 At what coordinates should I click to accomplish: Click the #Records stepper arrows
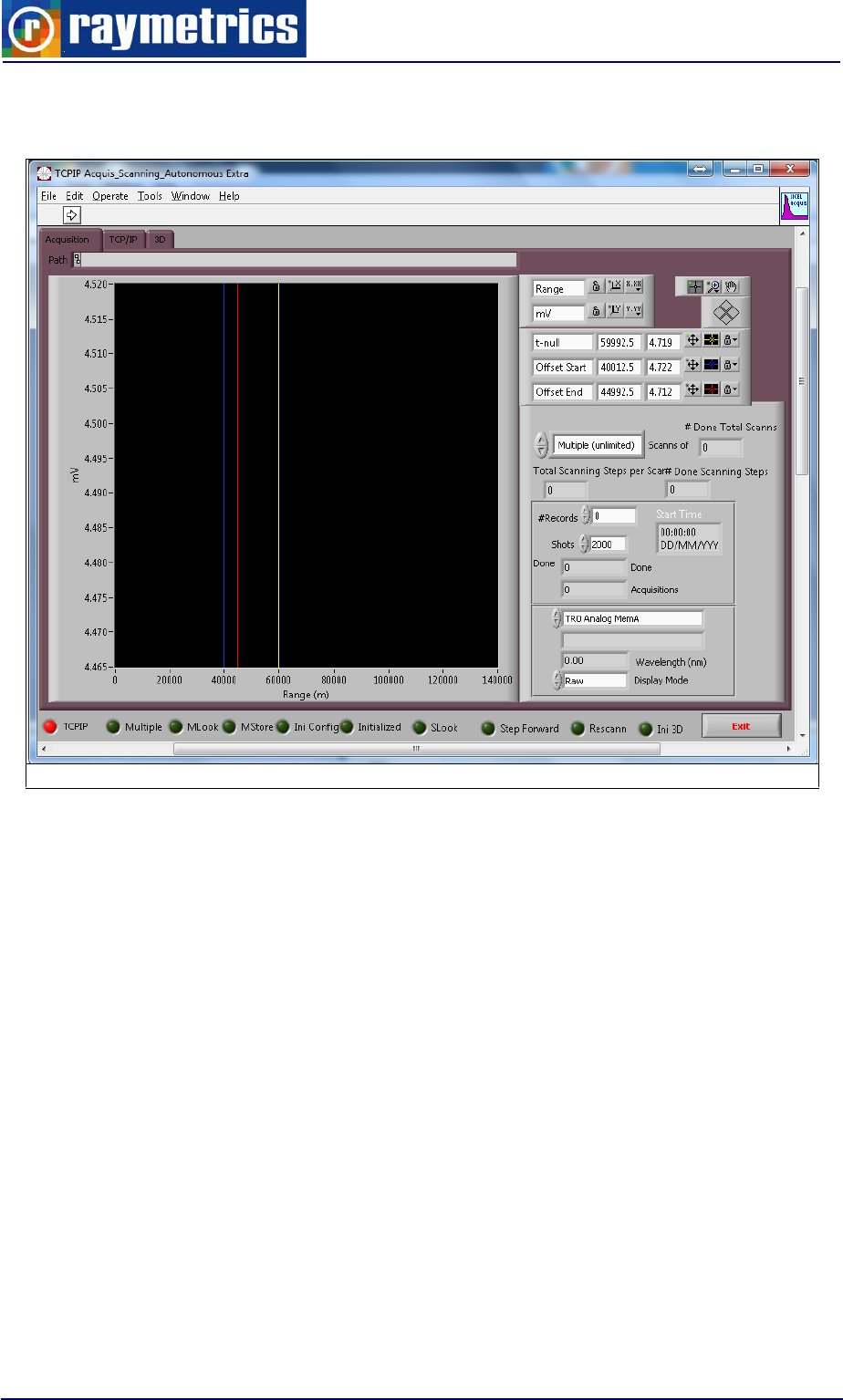585,516
